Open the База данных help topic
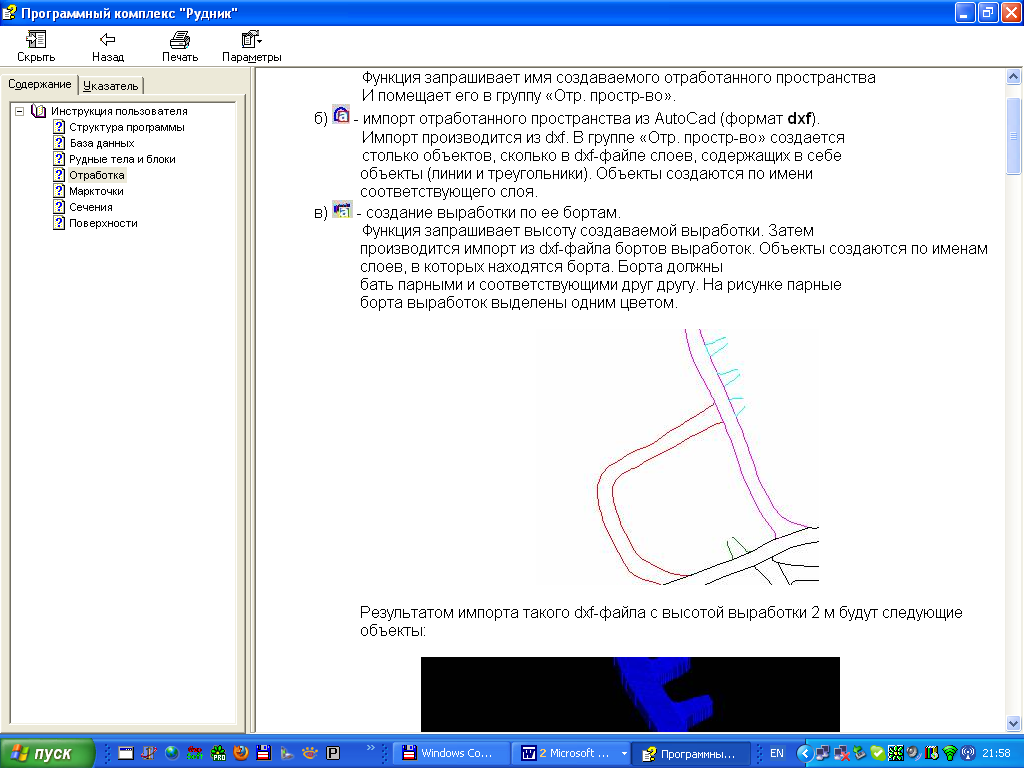Image resolution: width=1024 pixels, height=768 pixels. pyautogui.click(x=101, y=143)
